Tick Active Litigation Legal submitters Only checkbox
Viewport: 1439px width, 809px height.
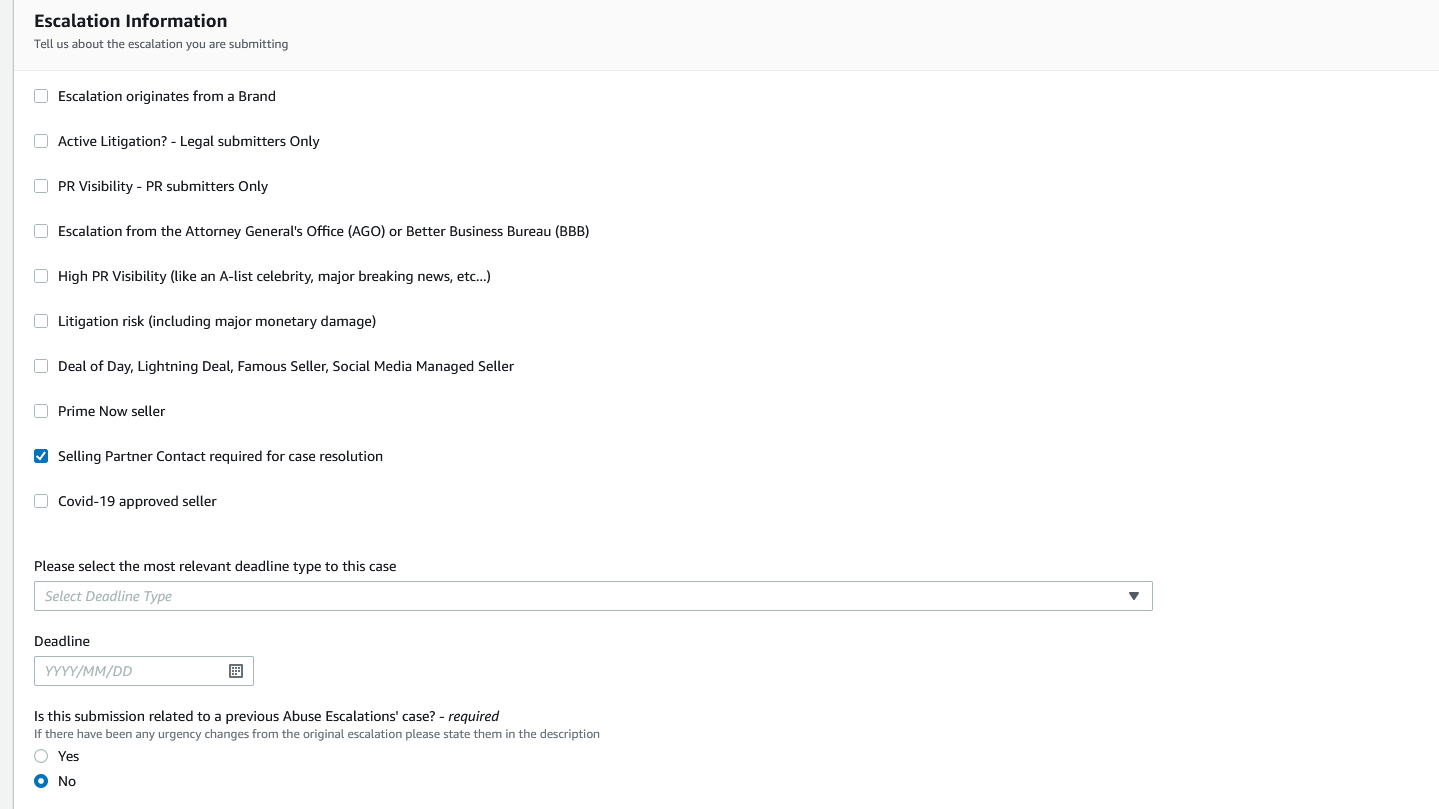(x=41, y=141)
